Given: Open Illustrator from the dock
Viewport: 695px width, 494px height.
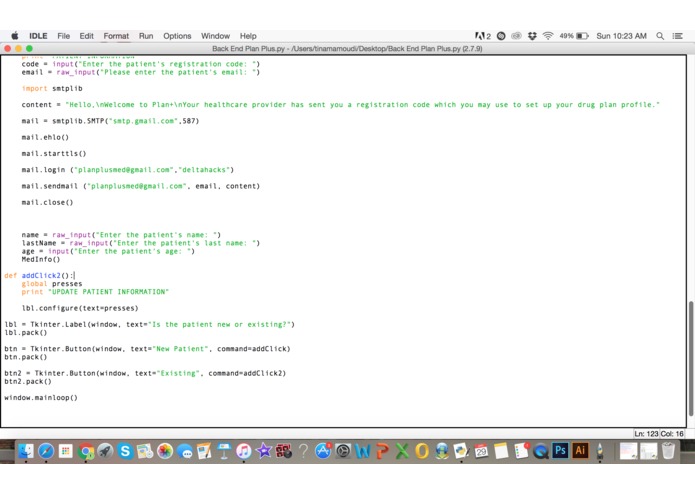Looking at the screenshot, I should (580, 451).
